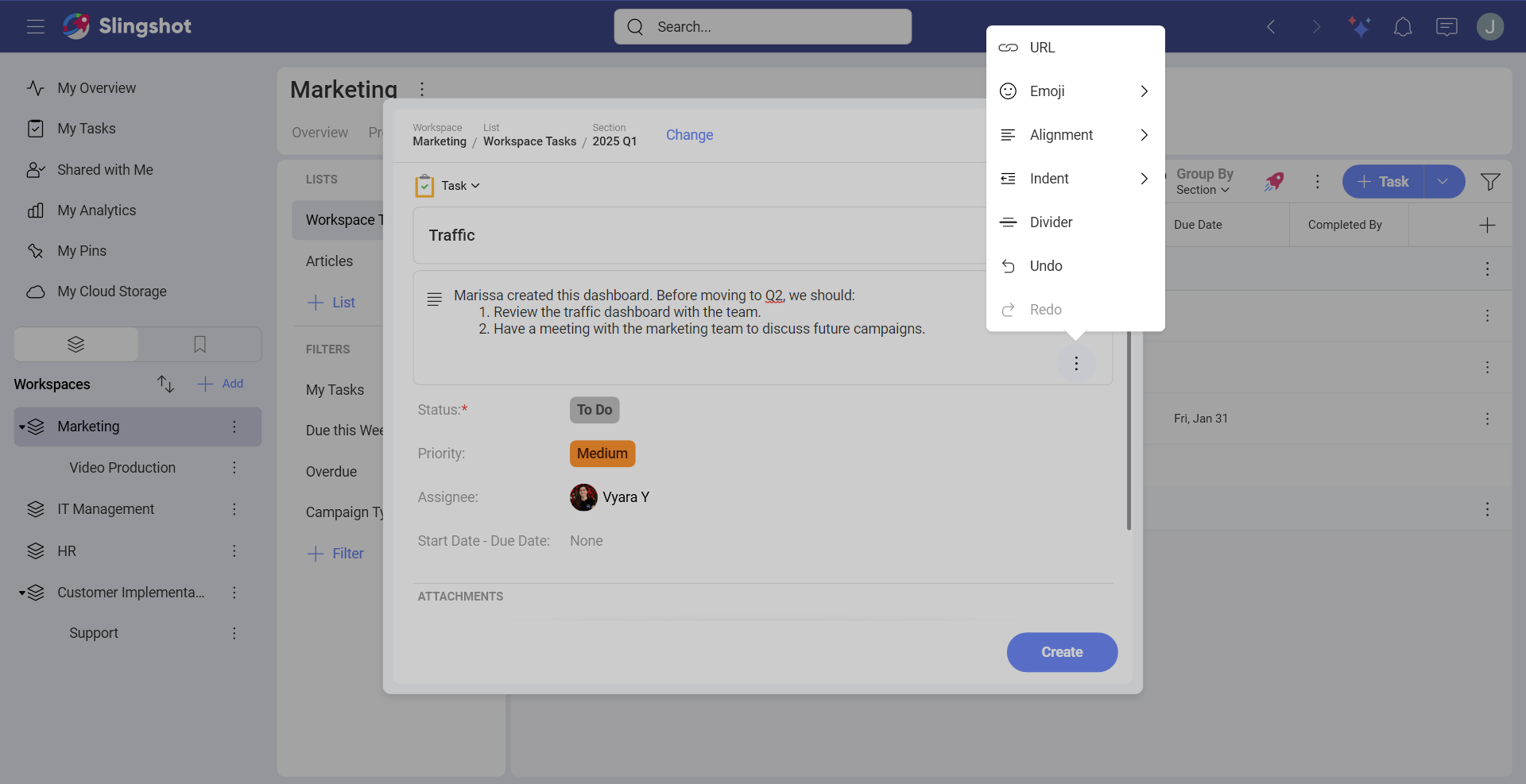1526x784 pixels.
Task: Open the Marketing workspace options menu
Action: click(234, 427)
